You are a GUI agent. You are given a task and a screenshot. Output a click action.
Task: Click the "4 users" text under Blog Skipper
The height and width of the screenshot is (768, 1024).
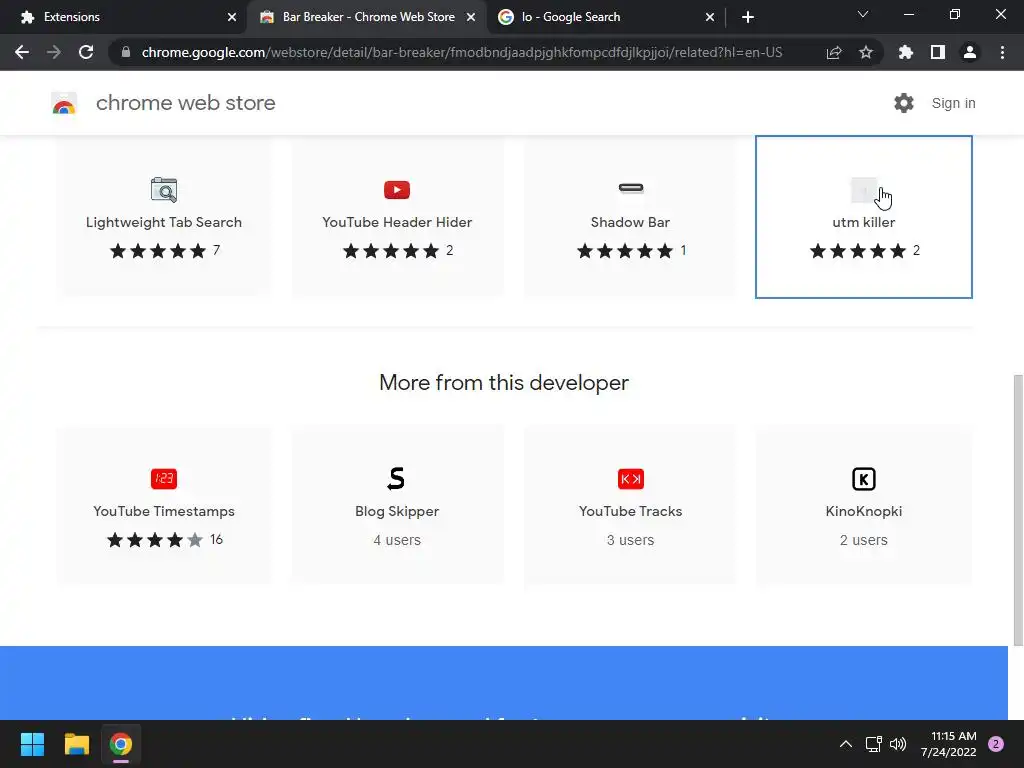[397, 540]
